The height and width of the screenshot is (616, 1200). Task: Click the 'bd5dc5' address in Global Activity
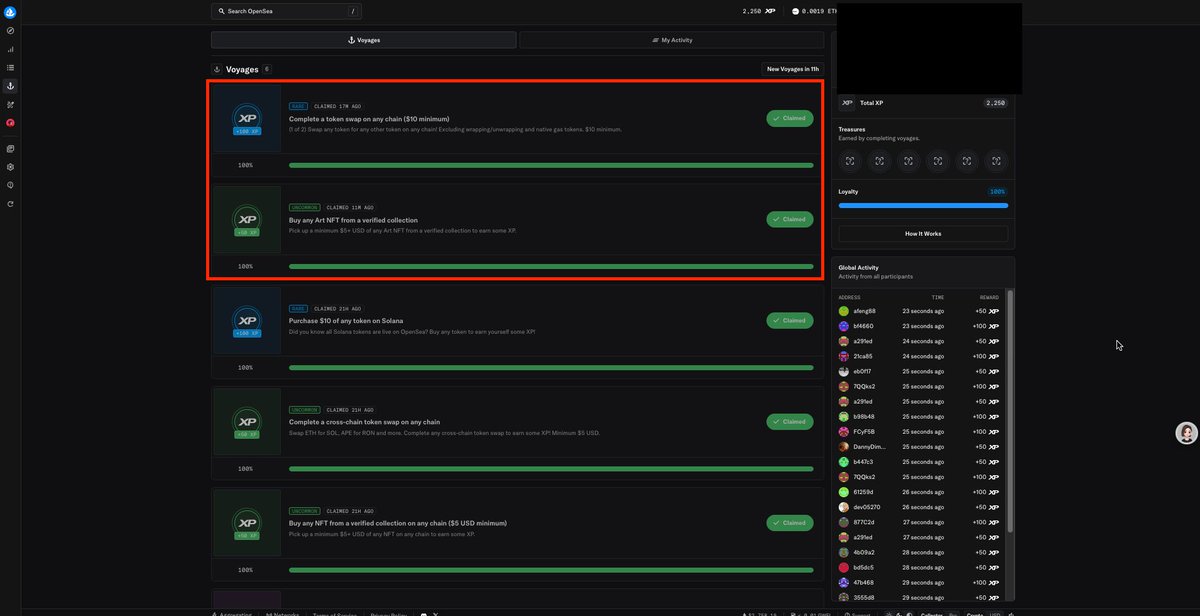tap(865, 567)
